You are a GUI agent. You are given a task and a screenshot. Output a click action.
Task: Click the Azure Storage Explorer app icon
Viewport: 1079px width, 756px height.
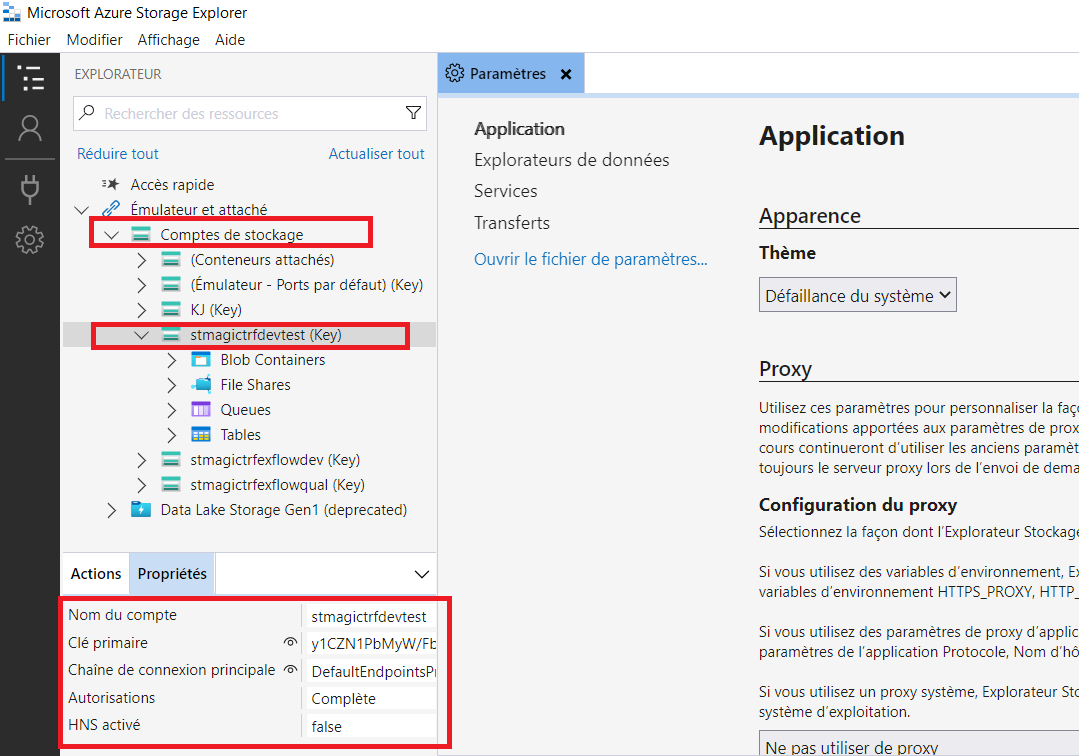pos(12,12)
